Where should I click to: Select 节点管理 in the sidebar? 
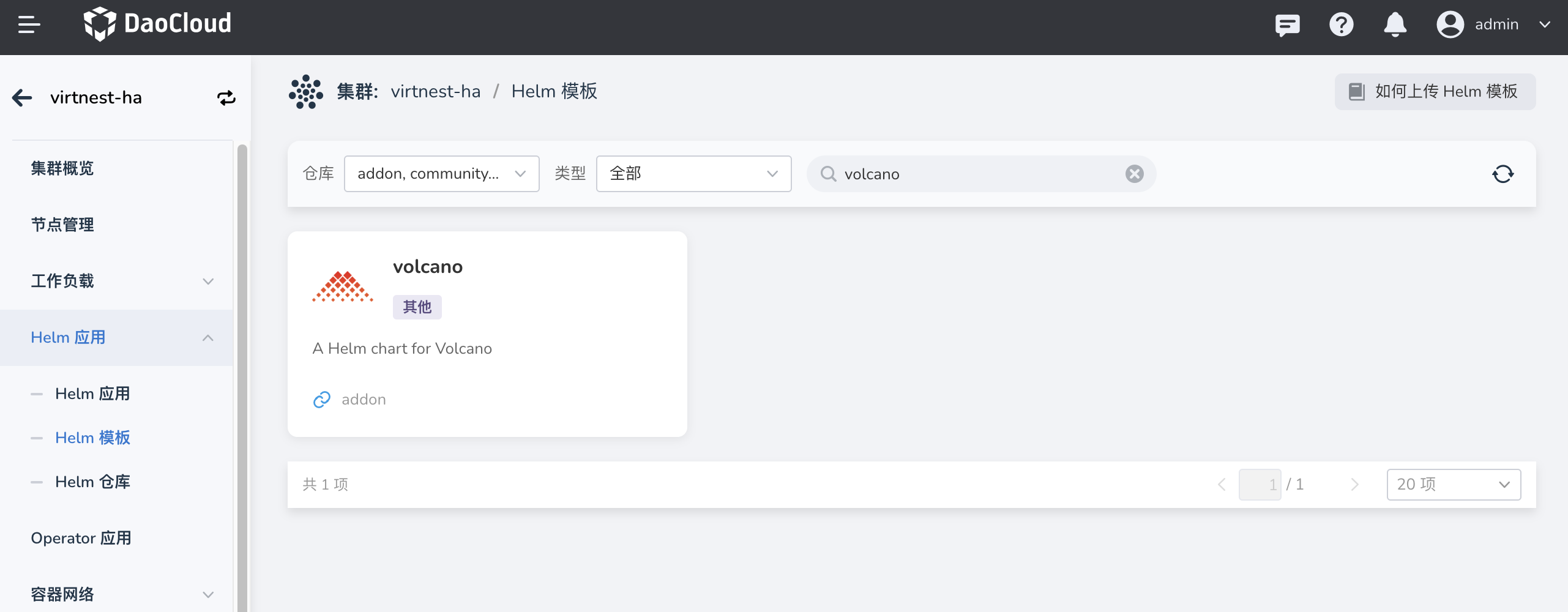[x=62, y=225]
